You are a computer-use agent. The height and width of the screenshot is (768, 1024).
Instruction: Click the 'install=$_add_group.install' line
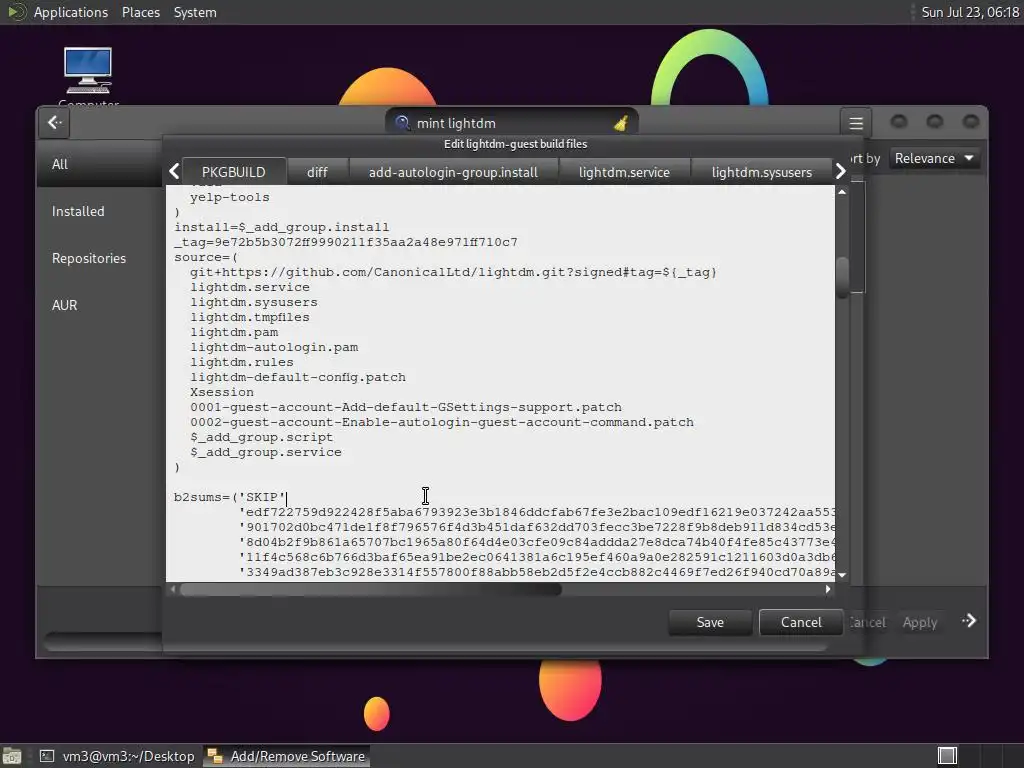[281, 227]
